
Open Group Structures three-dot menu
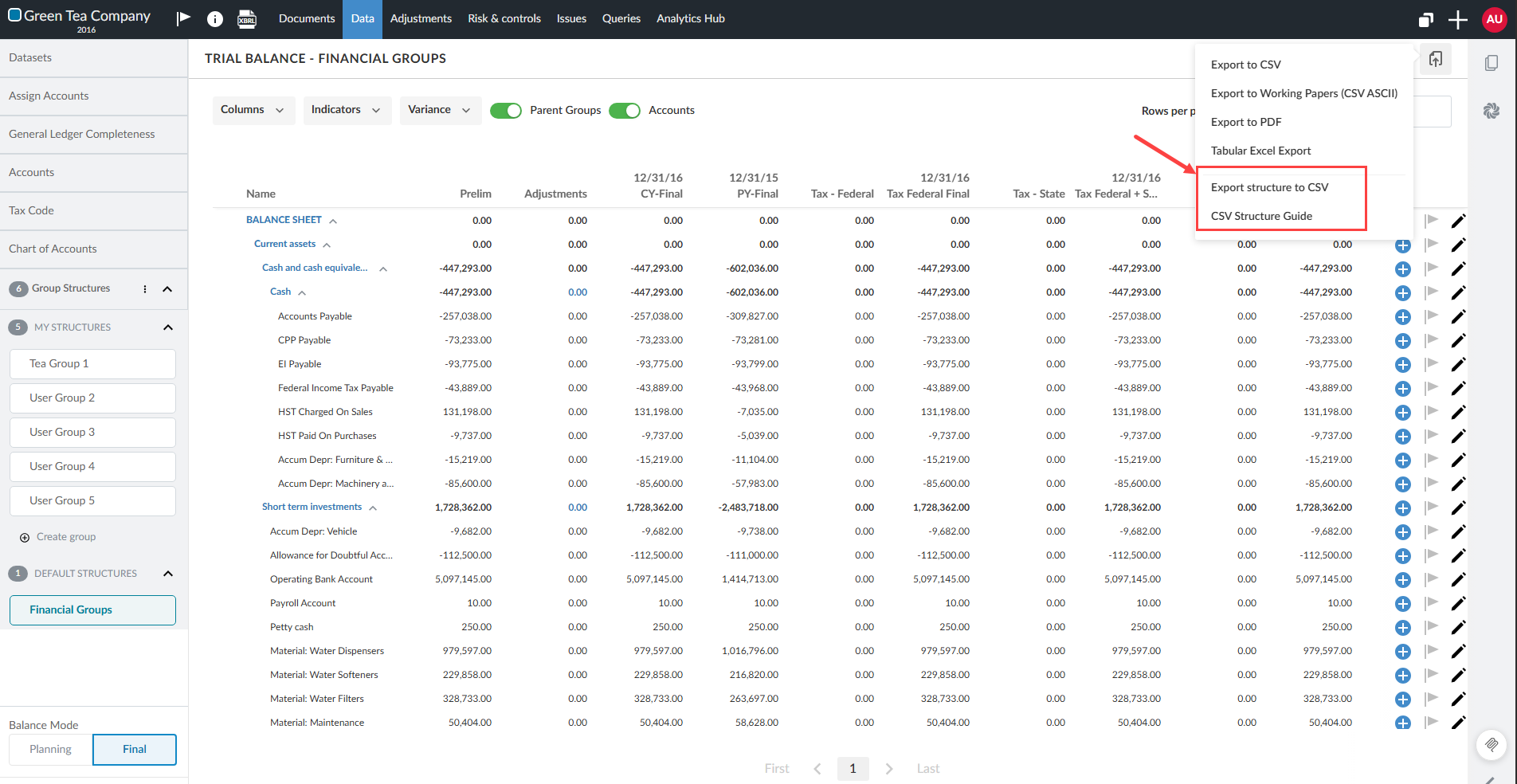pos(145,289)
